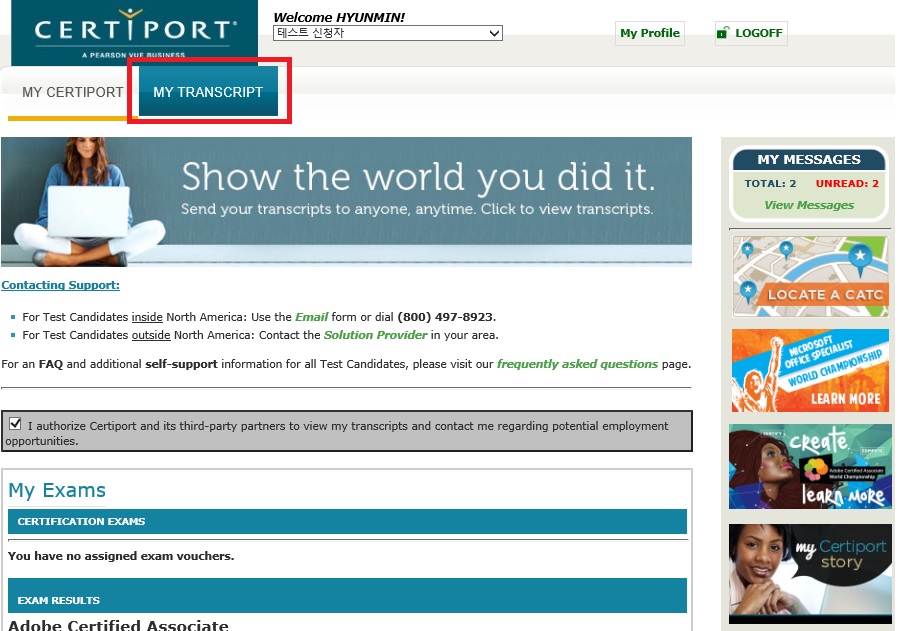Click the LOGOFF button
899x631 pixels.
point(751,33)
